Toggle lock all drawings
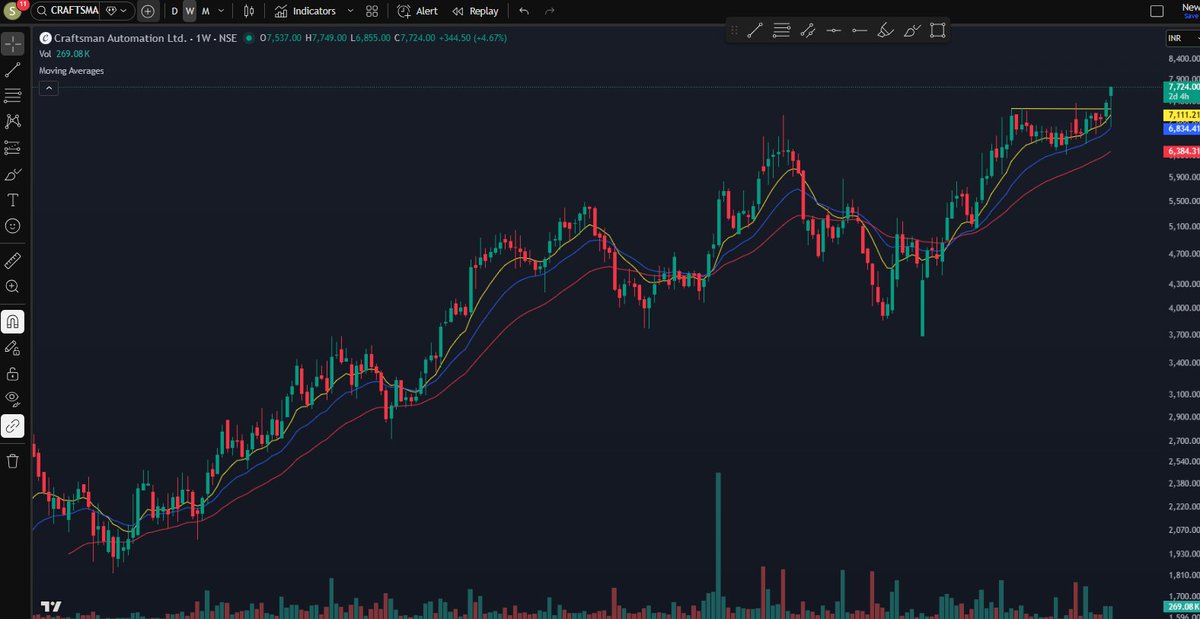This screenshot has width=1200, height=619. point(12,374)
